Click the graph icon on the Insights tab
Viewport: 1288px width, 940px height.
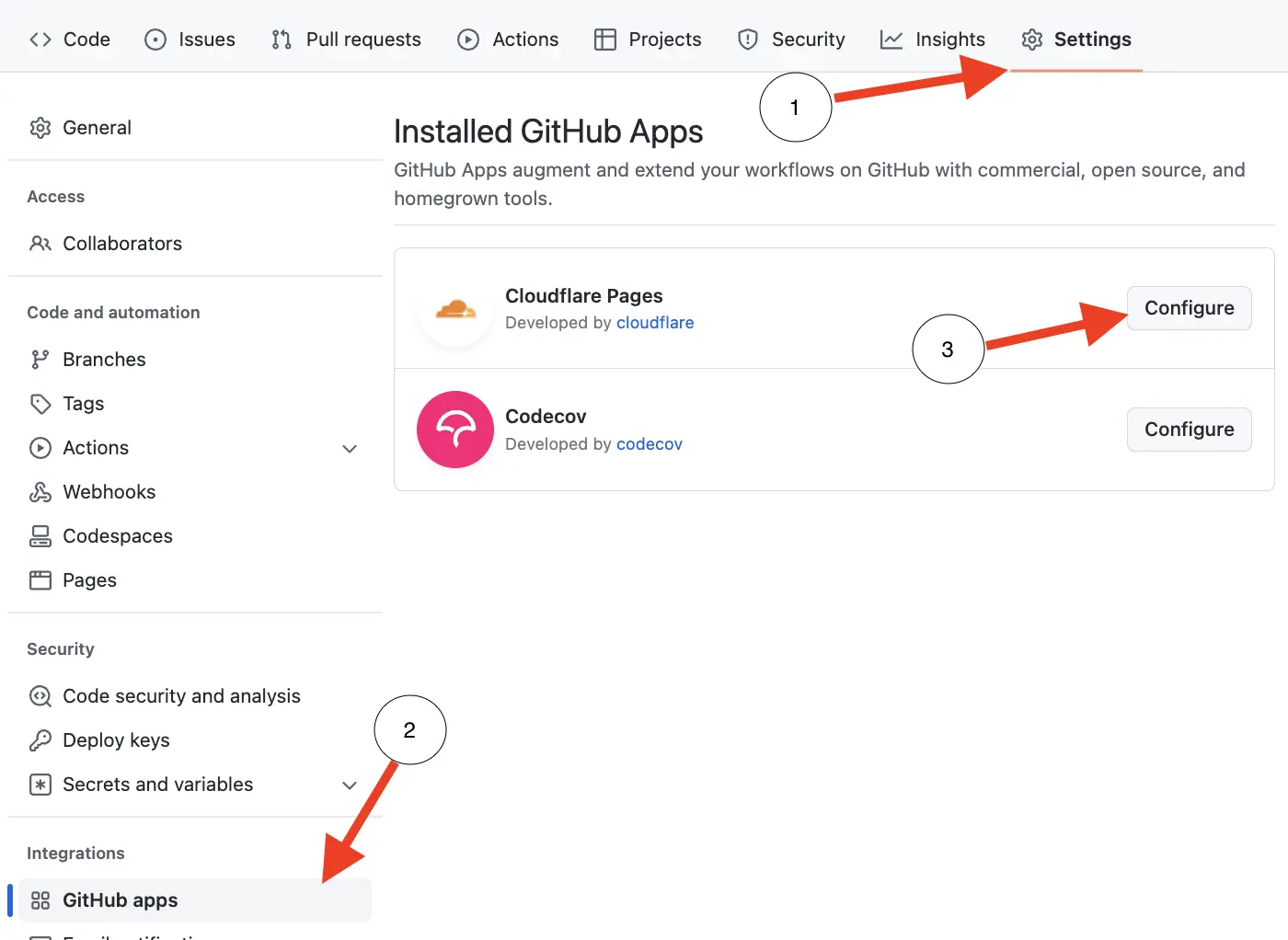point(891,39)
